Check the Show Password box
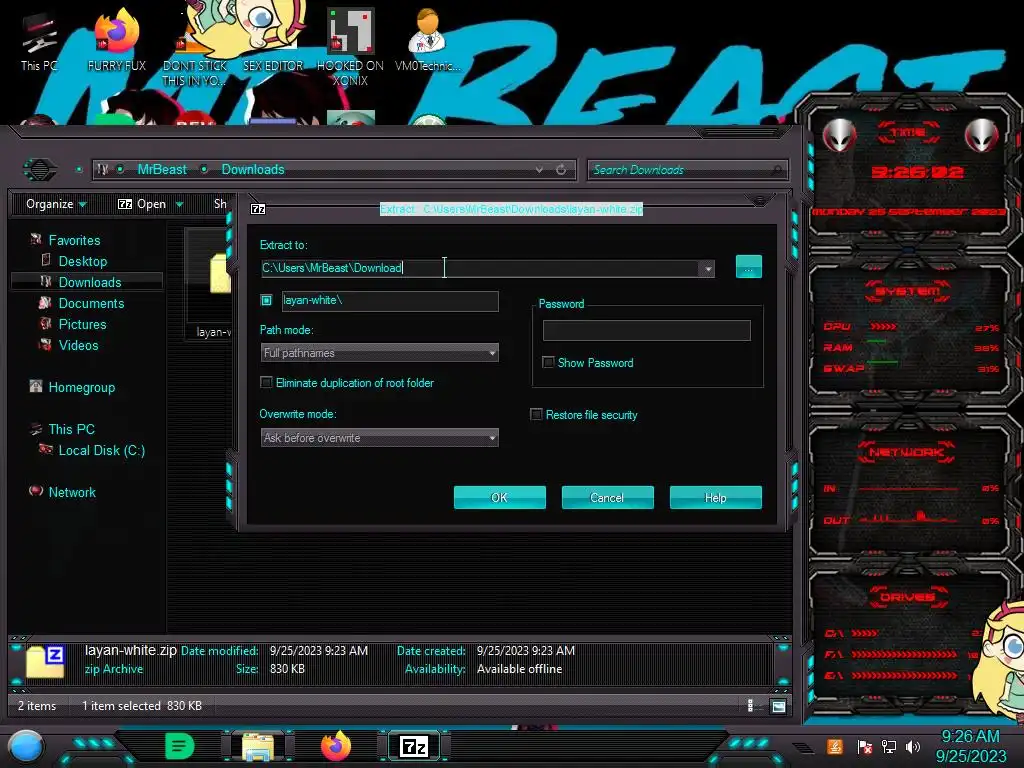The image size is (1024, 768). 549,362
